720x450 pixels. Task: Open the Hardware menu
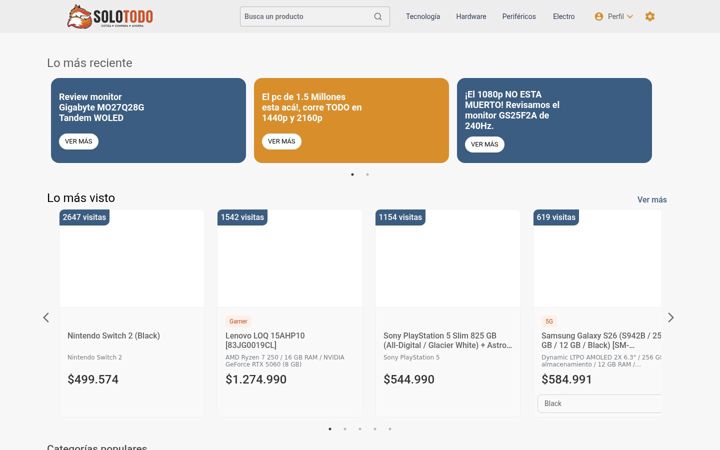[471, 17]
